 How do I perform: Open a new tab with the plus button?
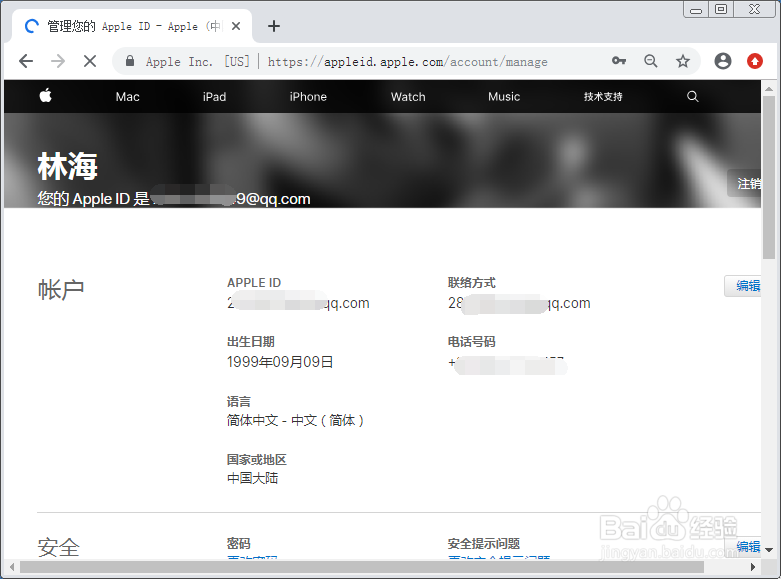(274, 26)
